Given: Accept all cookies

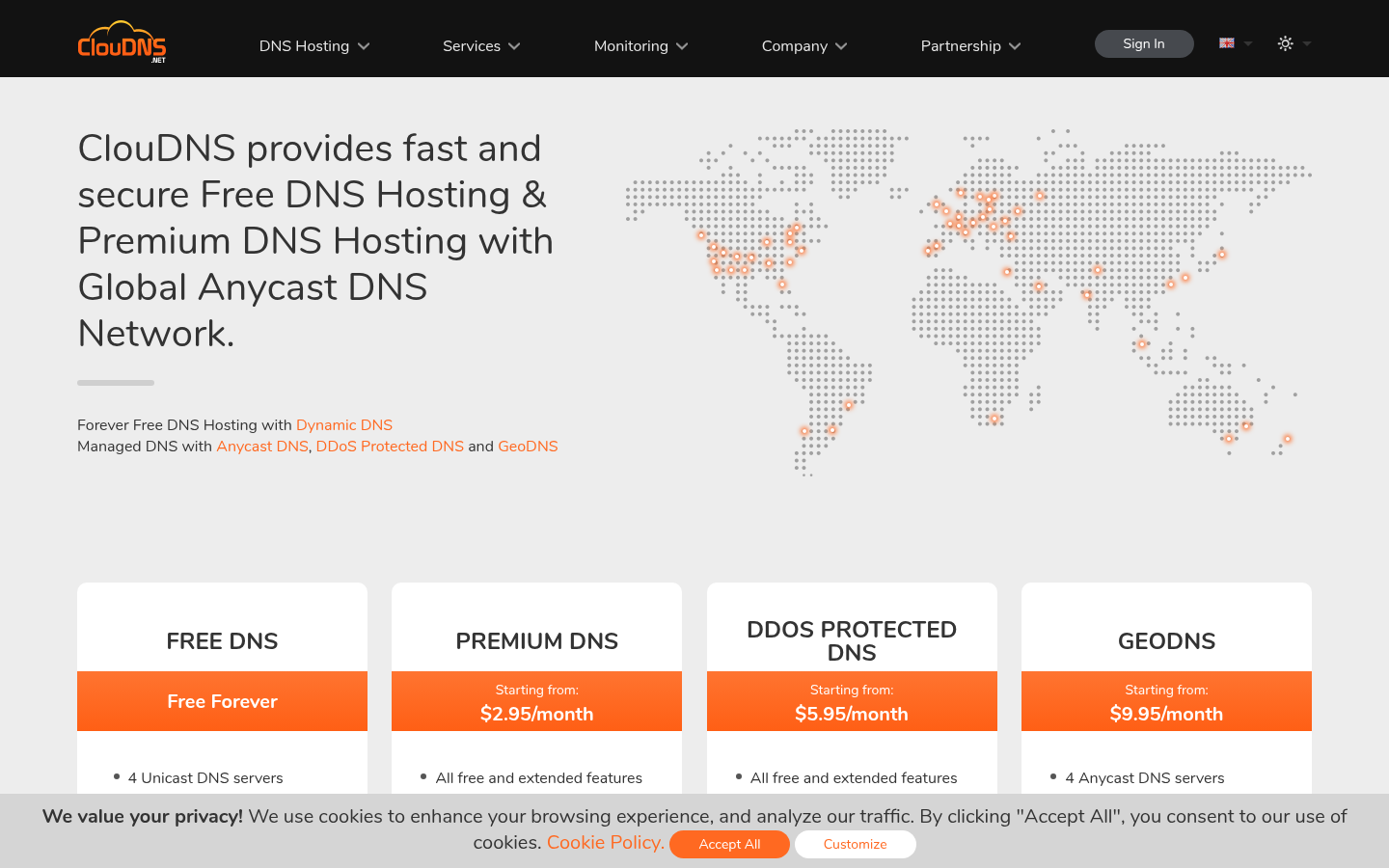Looking at the screenshot, I should click(x=729, y=844).
